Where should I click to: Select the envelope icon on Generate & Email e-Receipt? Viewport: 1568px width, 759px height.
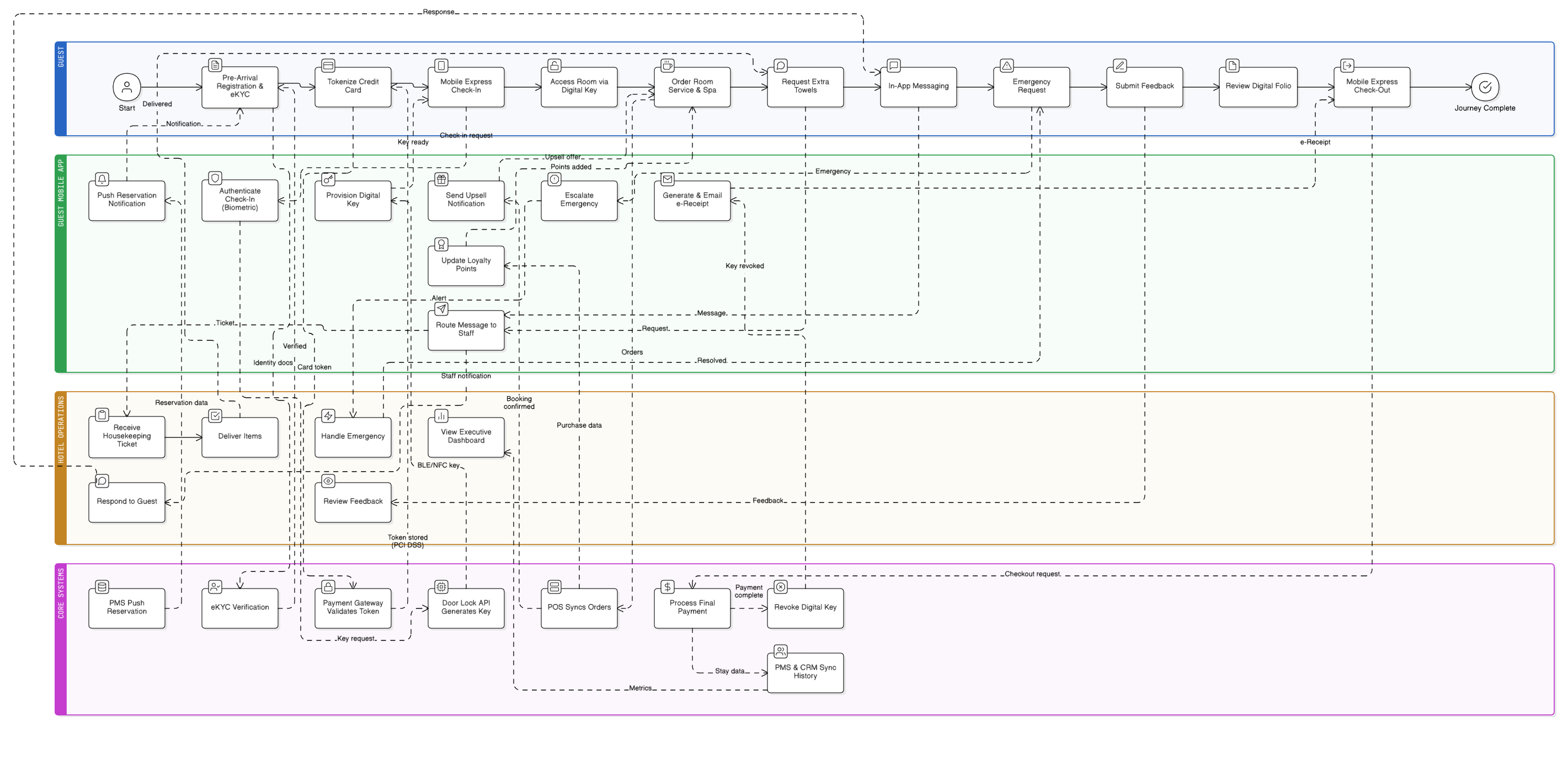(668, 180)
